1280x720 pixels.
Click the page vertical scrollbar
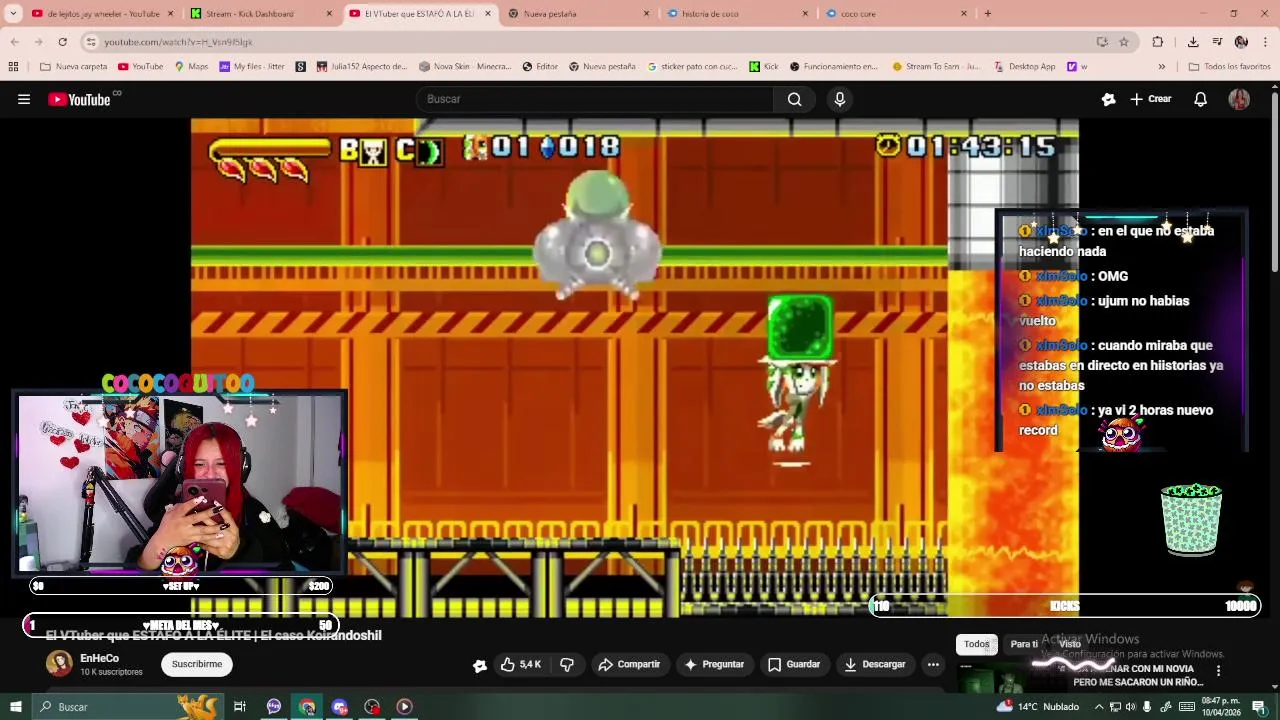click(1275, 180)
